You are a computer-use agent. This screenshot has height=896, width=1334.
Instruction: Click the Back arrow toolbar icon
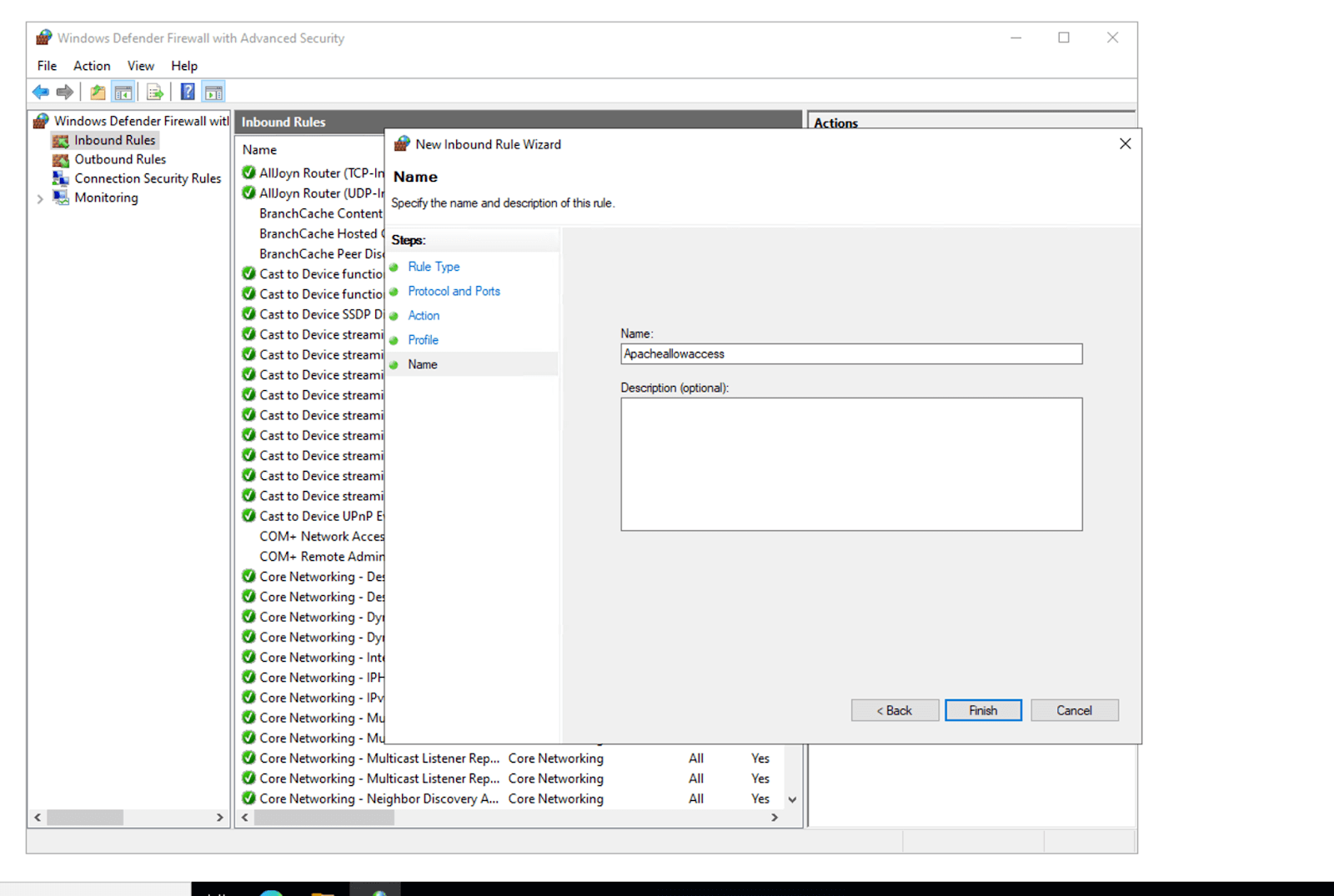point(40,92)
